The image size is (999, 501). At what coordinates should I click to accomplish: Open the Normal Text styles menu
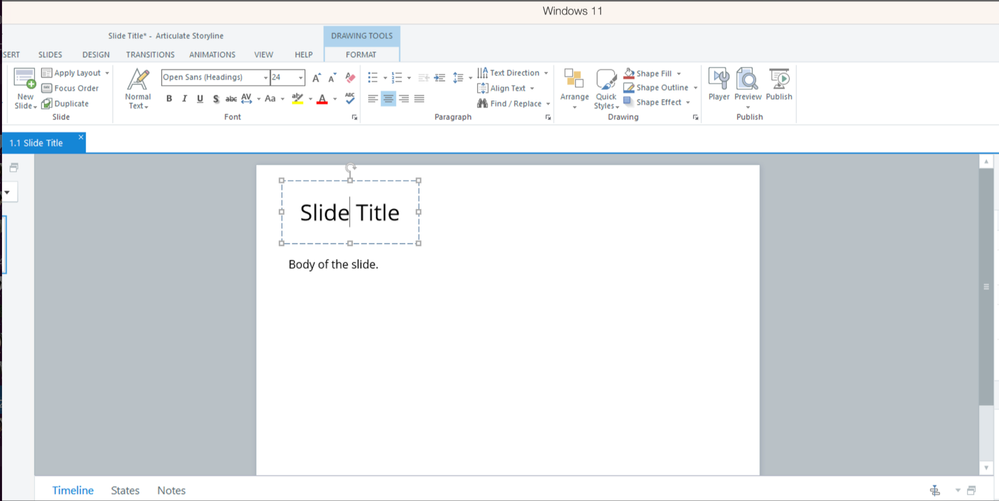click(138, 89)
